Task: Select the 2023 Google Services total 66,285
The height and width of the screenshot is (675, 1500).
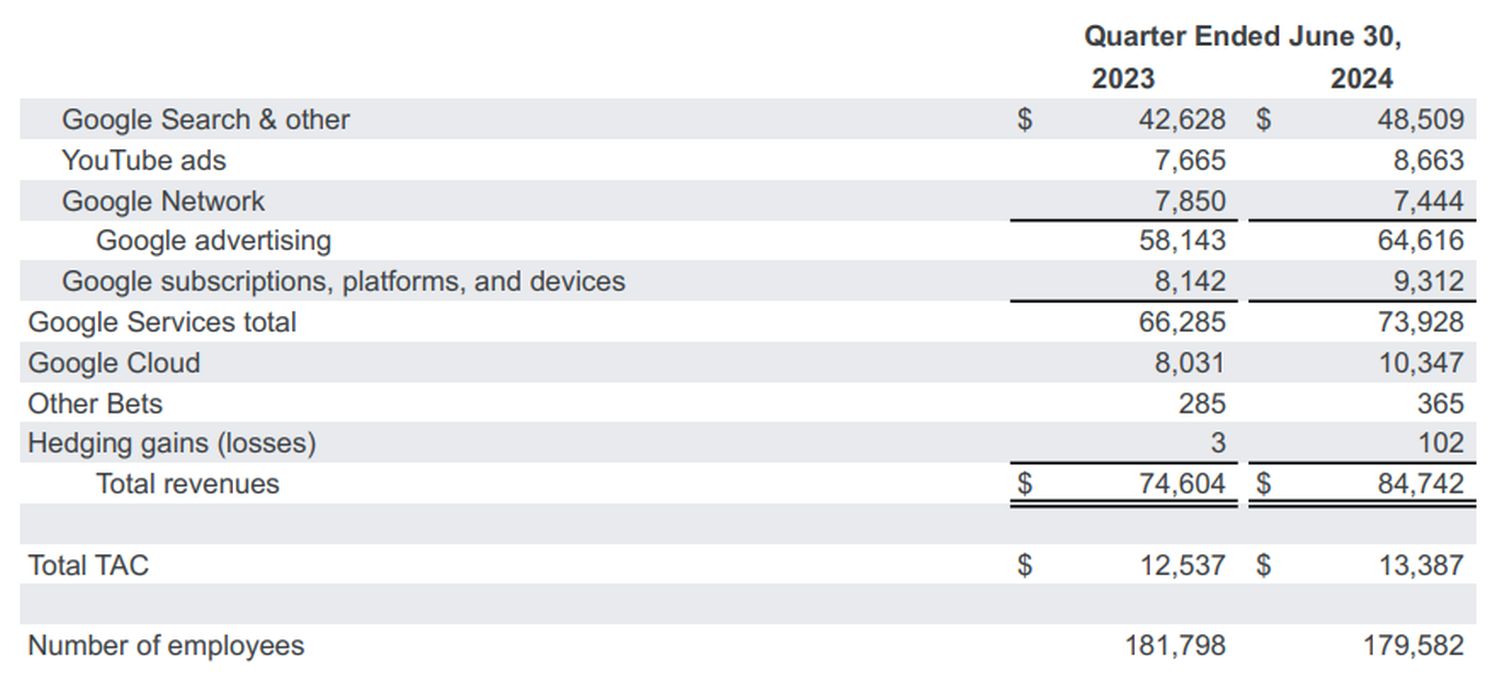Action: tap(1181, 322)
